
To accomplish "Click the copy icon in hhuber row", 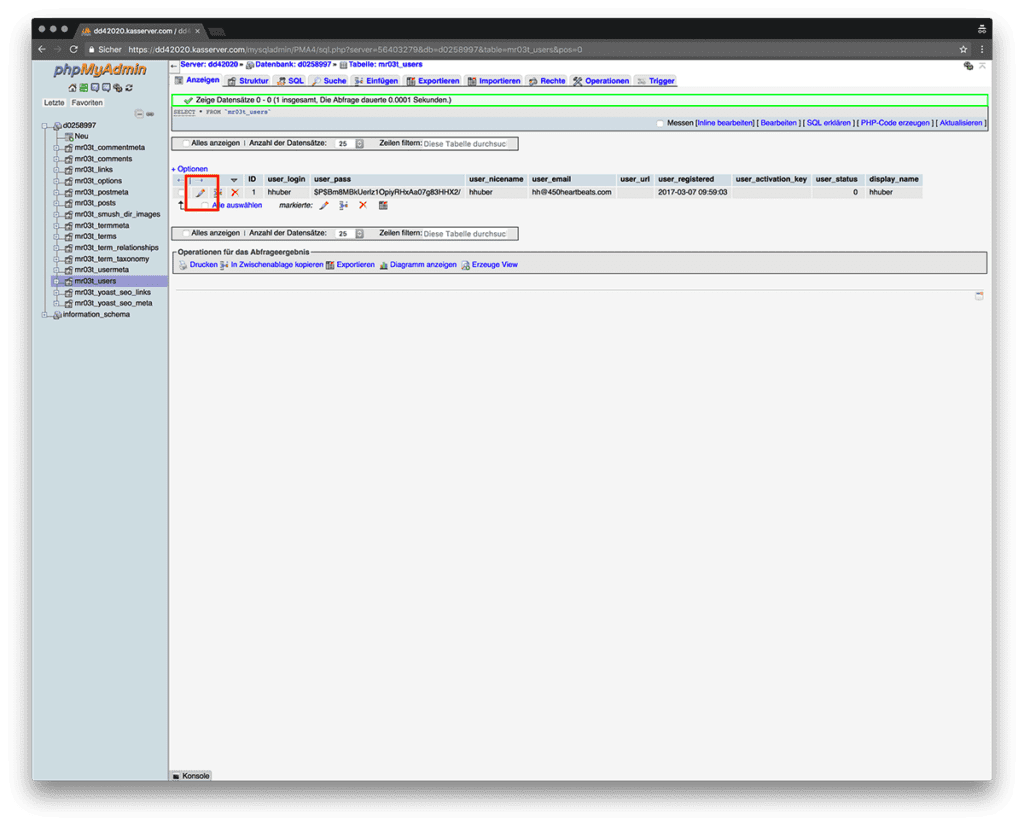I will point(217,192).
